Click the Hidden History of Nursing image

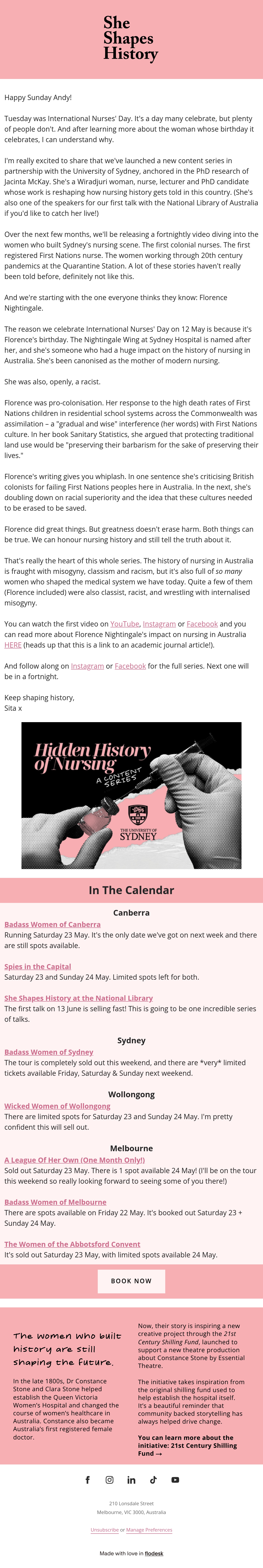pos(131,795)
